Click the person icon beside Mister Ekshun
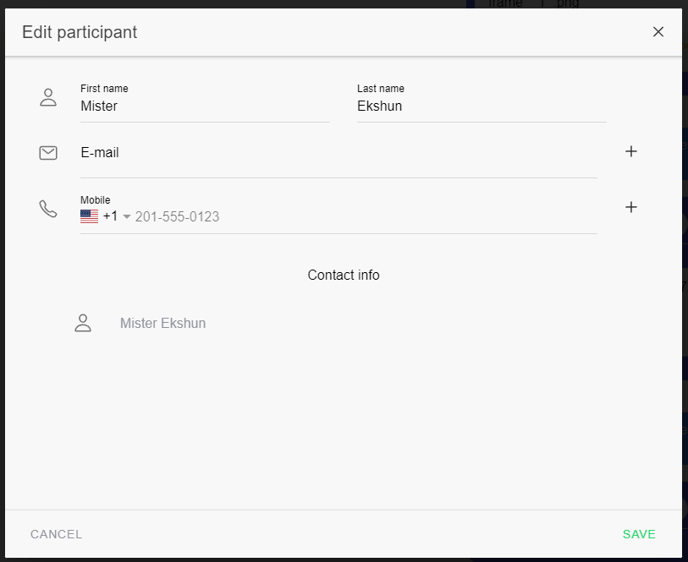The image size is (688, 562). [x=83, y=323]
